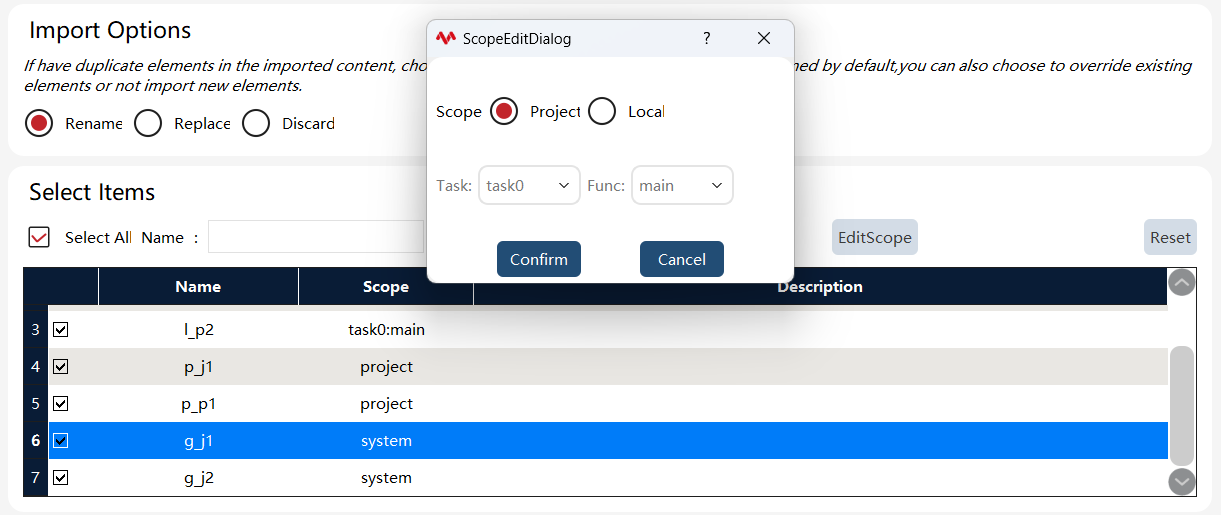Viewport: 1221px width, 515px height.
Task: Click the table vertical scrollbar thumb
Action: coord(1182,405)
